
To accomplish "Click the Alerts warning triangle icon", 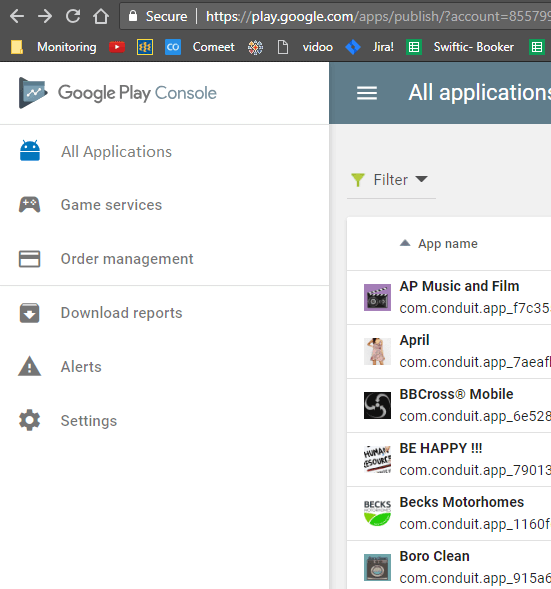I will click(30, 366).
